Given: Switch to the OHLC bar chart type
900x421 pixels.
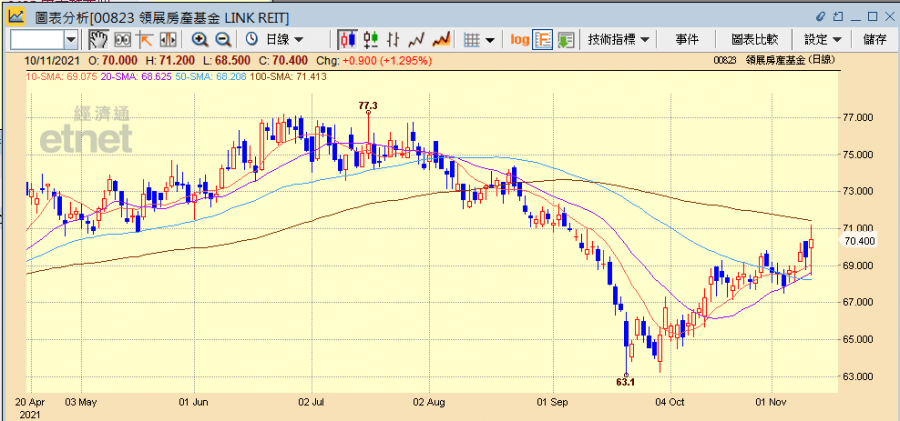Looking at the screenshot, I should click(x=394, y=39).
